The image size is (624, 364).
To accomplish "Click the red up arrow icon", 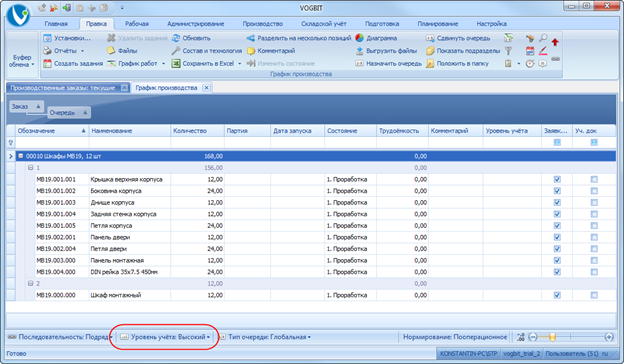I will pyautogui.click(x=555, y=42).
